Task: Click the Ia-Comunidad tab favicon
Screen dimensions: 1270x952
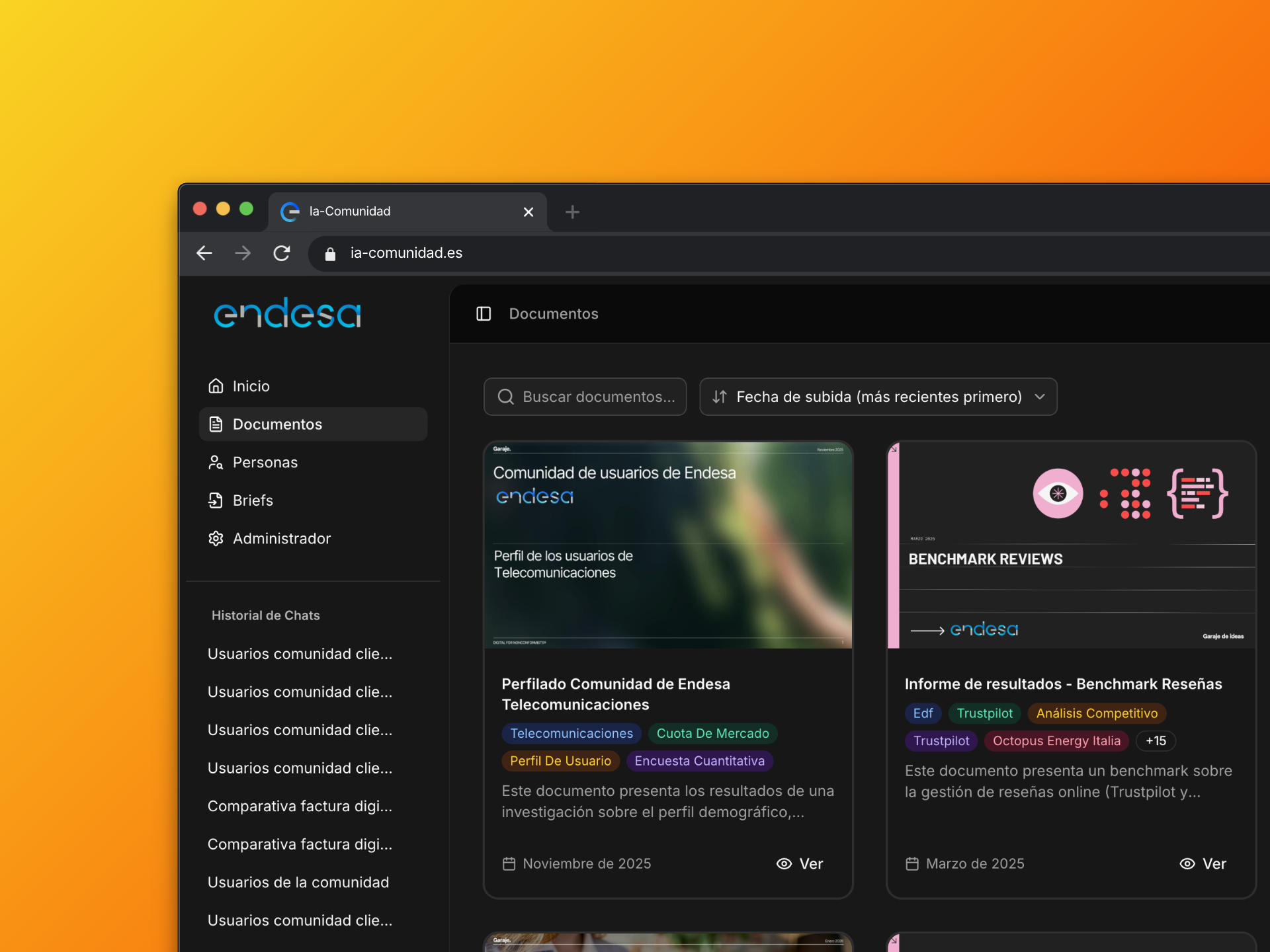Action: click(290, 212)
